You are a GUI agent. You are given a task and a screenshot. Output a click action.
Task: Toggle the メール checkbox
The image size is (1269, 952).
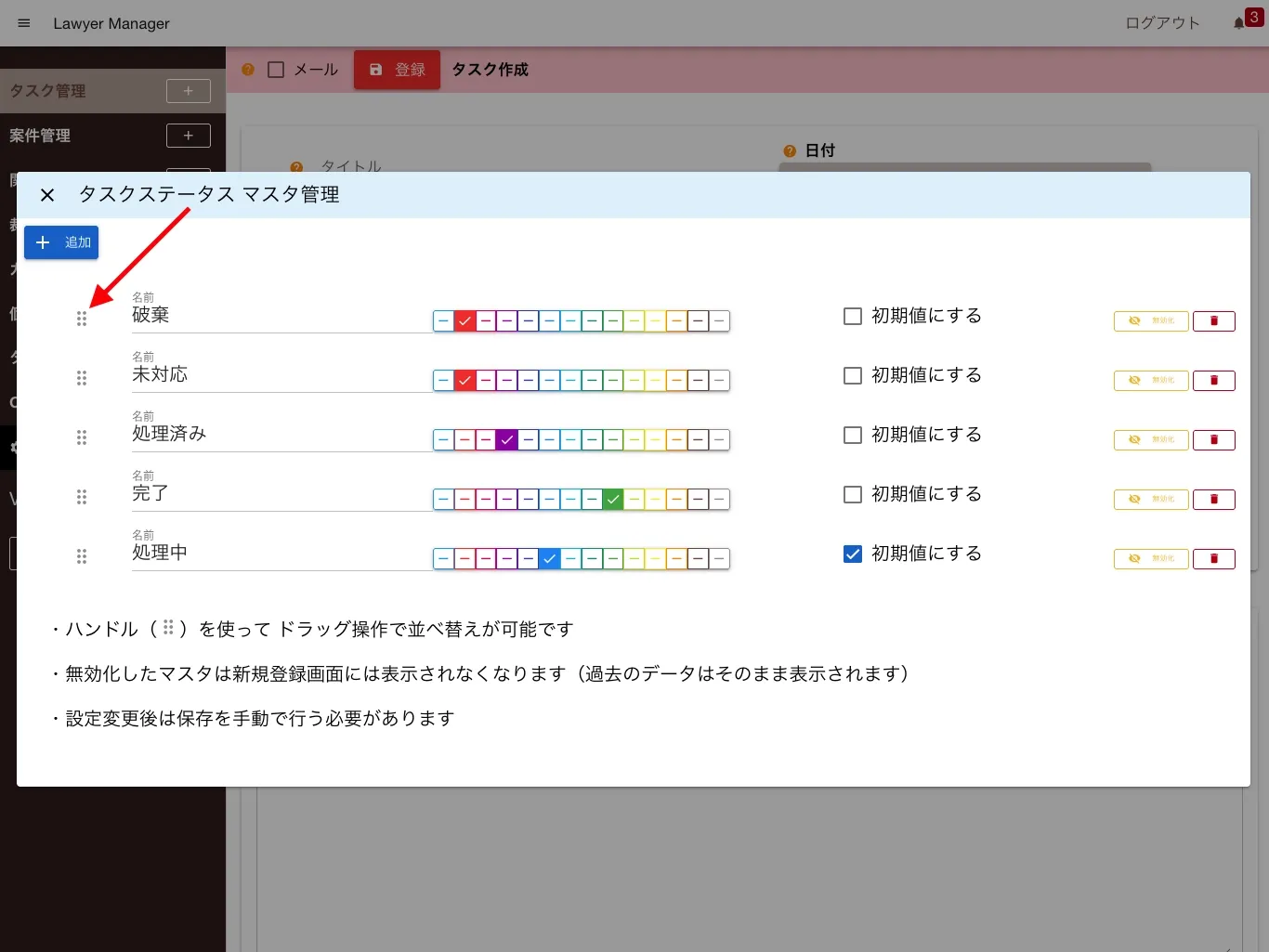[x=276, y=70]
